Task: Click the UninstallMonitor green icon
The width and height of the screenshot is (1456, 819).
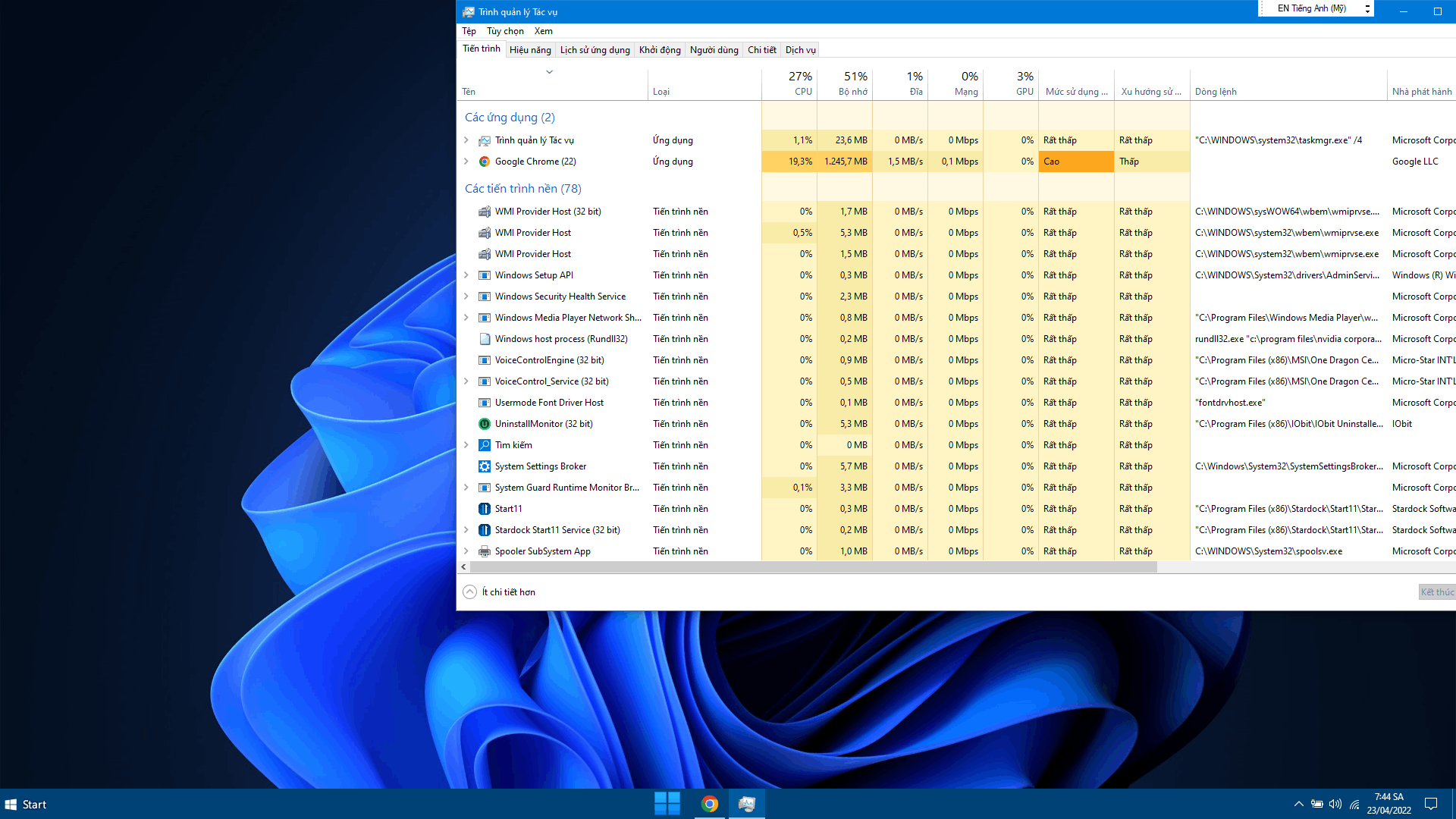Action: pos(484,424)
